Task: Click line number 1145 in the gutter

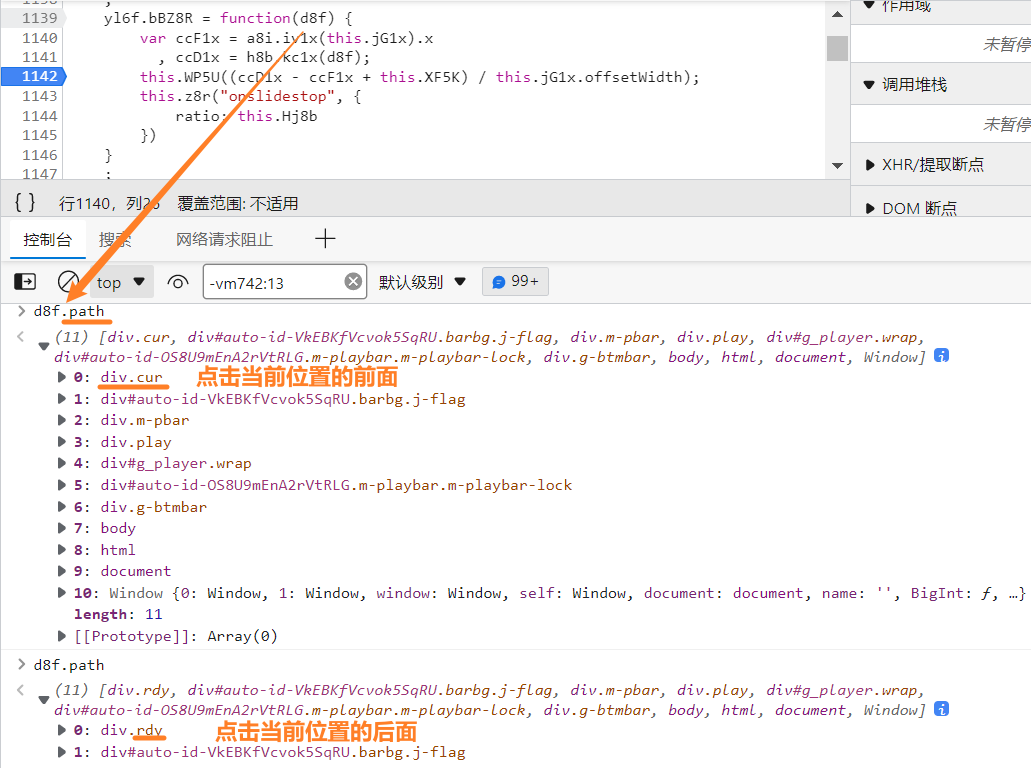Action: click(x=40, y=135)
